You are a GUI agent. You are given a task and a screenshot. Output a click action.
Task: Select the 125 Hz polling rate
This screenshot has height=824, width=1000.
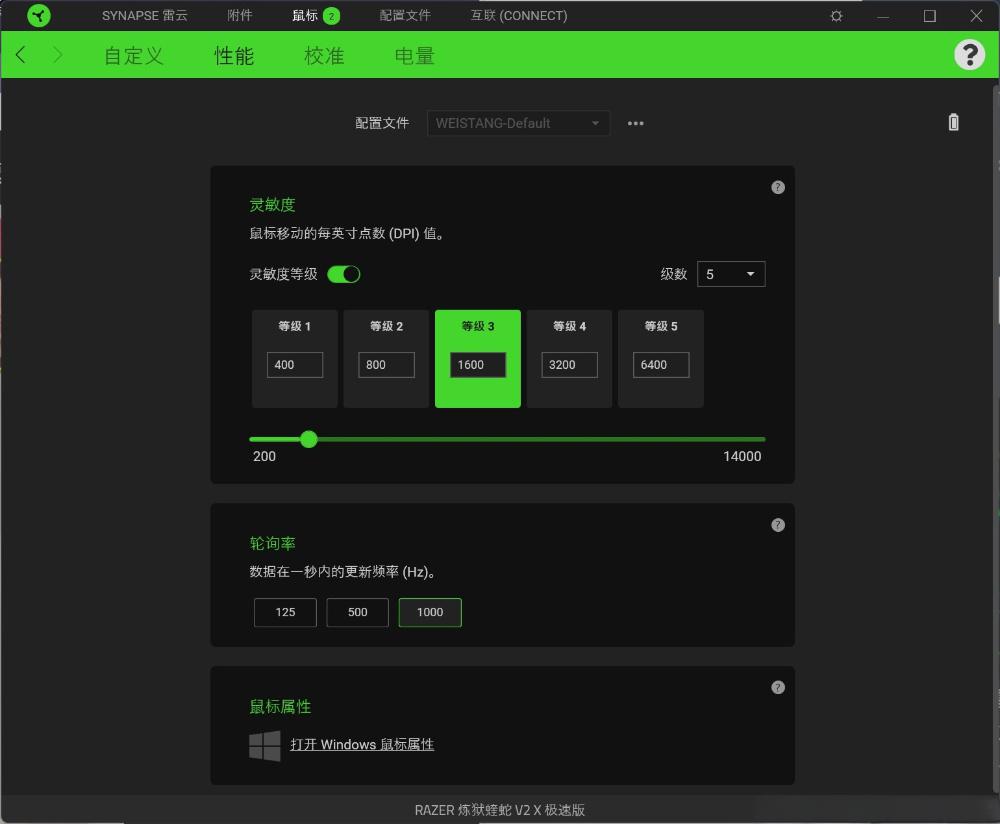click(x=285, y=612)
